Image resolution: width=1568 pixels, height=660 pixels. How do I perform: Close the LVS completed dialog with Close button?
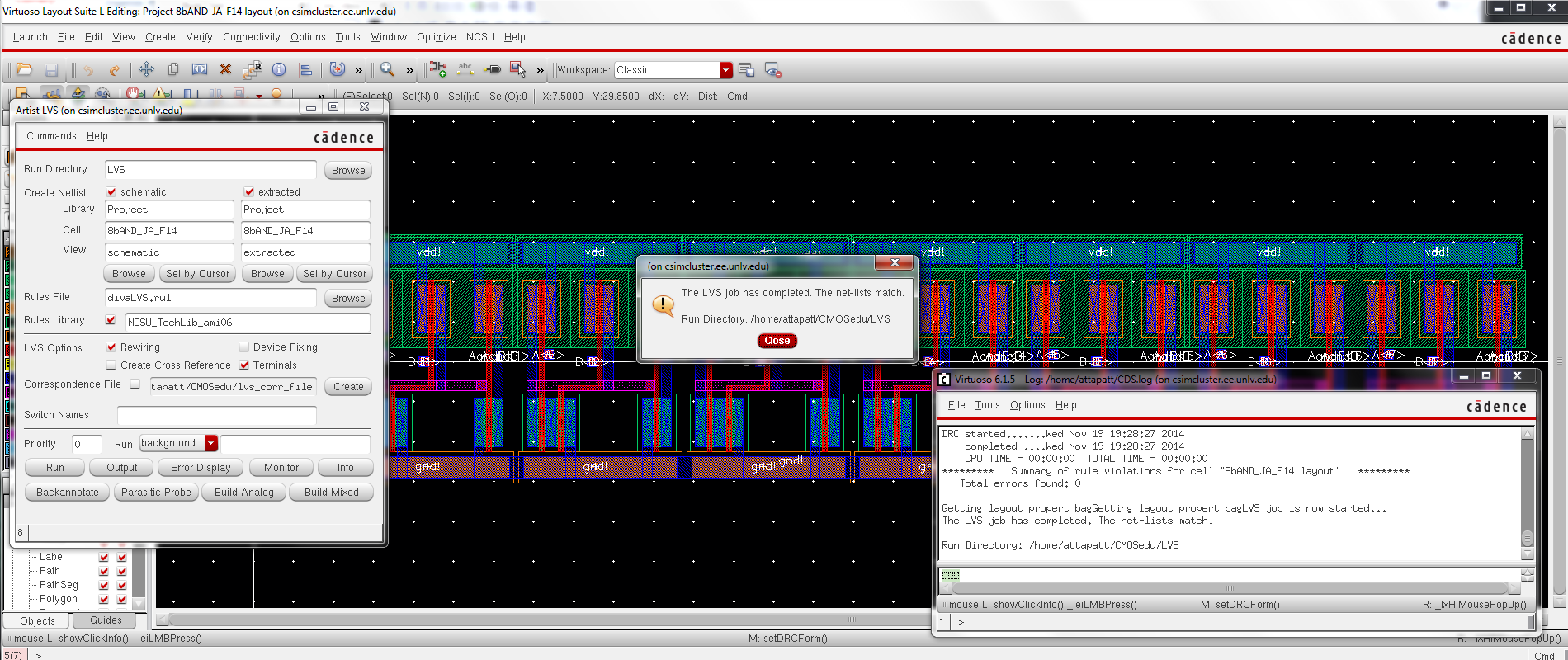click(x=777, y=341)
